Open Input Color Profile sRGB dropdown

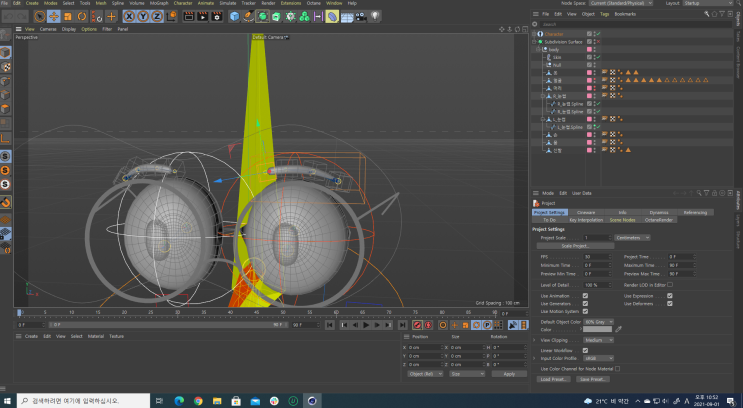point(598,358)
